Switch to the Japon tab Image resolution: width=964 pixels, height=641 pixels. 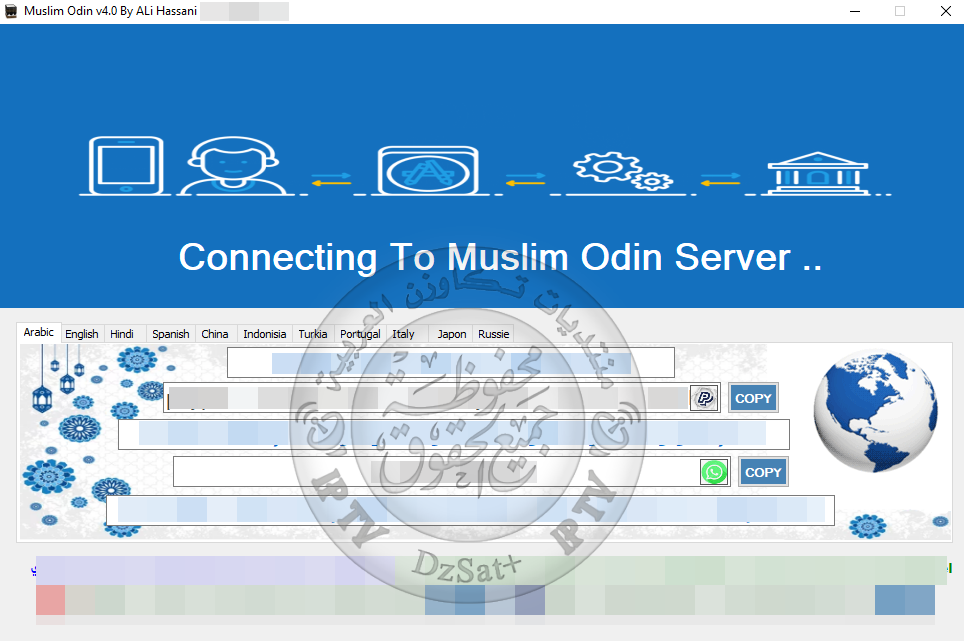pyautogui.click(x=451, y=334)
